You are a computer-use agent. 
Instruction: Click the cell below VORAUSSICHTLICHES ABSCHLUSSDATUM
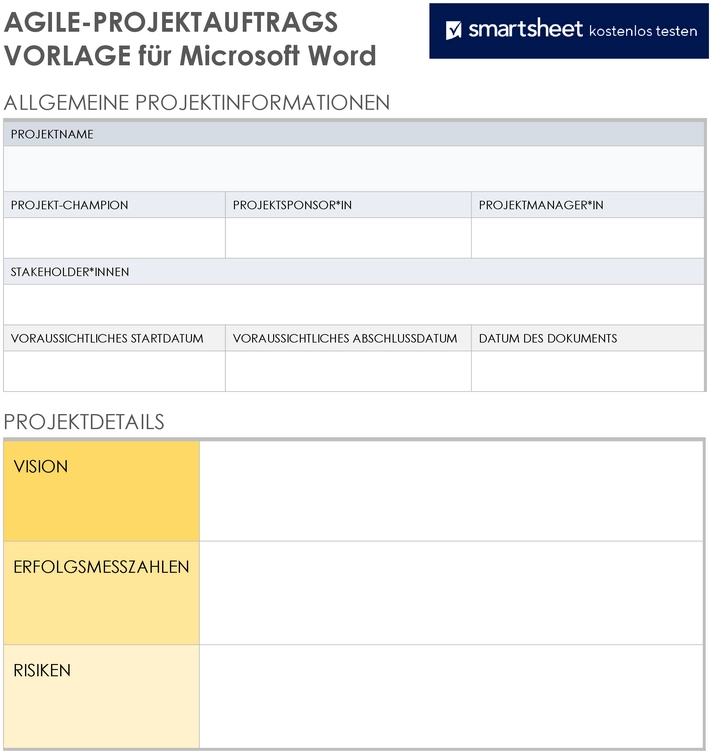coord(348,371)
